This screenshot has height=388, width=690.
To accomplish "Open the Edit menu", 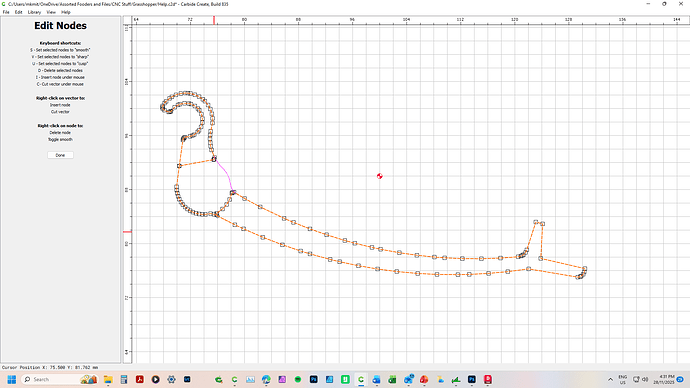I will pos(18,12).
